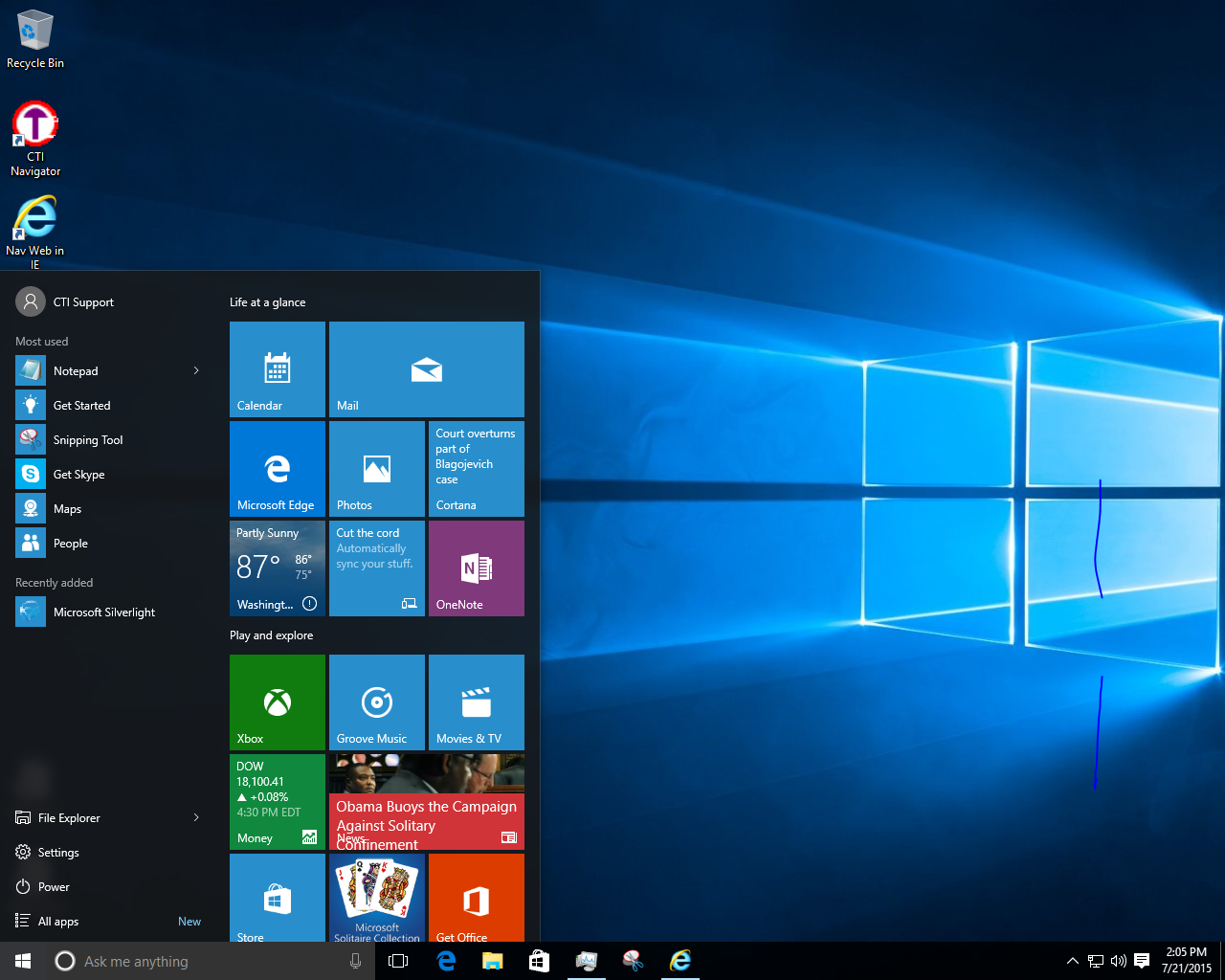The image size is (1225, 980).
Task: Open the Store tile
Action: (x=278, y=898)
